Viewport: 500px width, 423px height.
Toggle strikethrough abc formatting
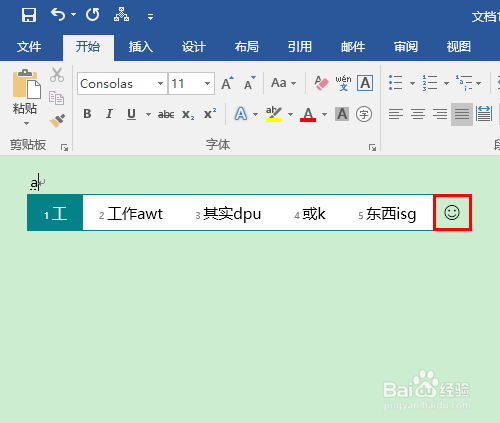[x=166, y=114]
